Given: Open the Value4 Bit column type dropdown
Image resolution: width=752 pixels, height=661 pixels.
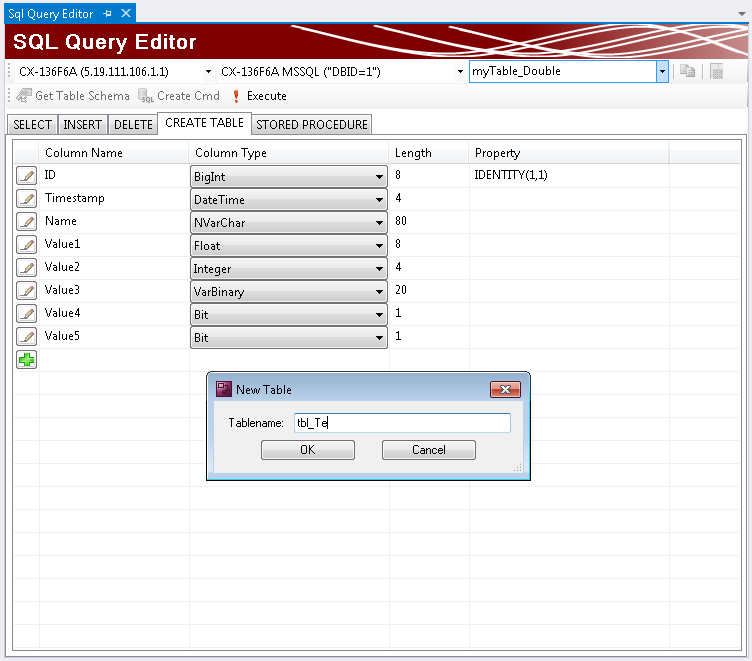Looking at the screenshot, I should point(289,315).
